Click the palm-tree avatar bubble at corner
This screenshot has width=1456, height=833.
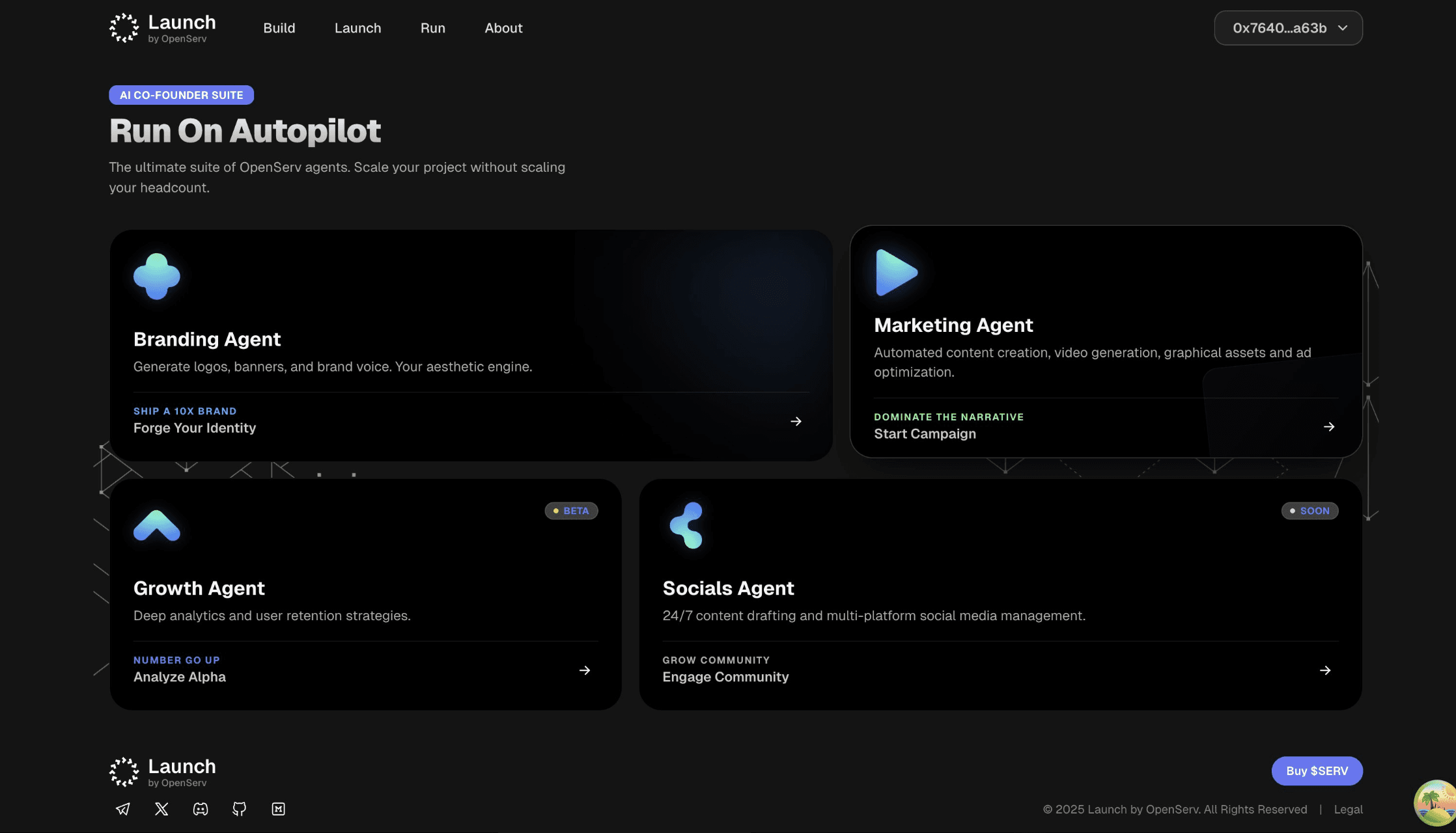1436,804
